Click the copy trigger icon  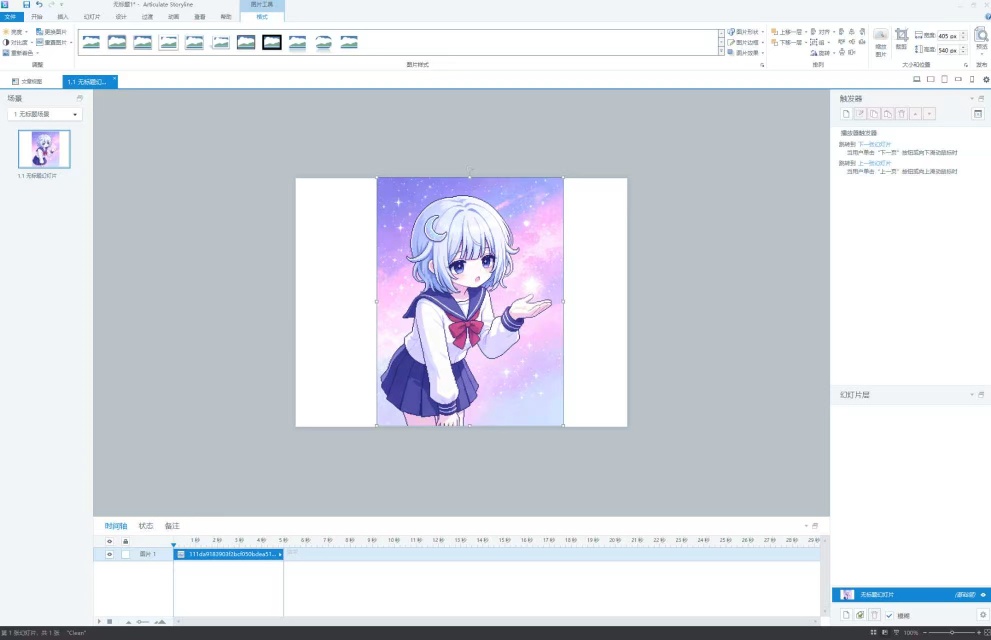point(874,114)
